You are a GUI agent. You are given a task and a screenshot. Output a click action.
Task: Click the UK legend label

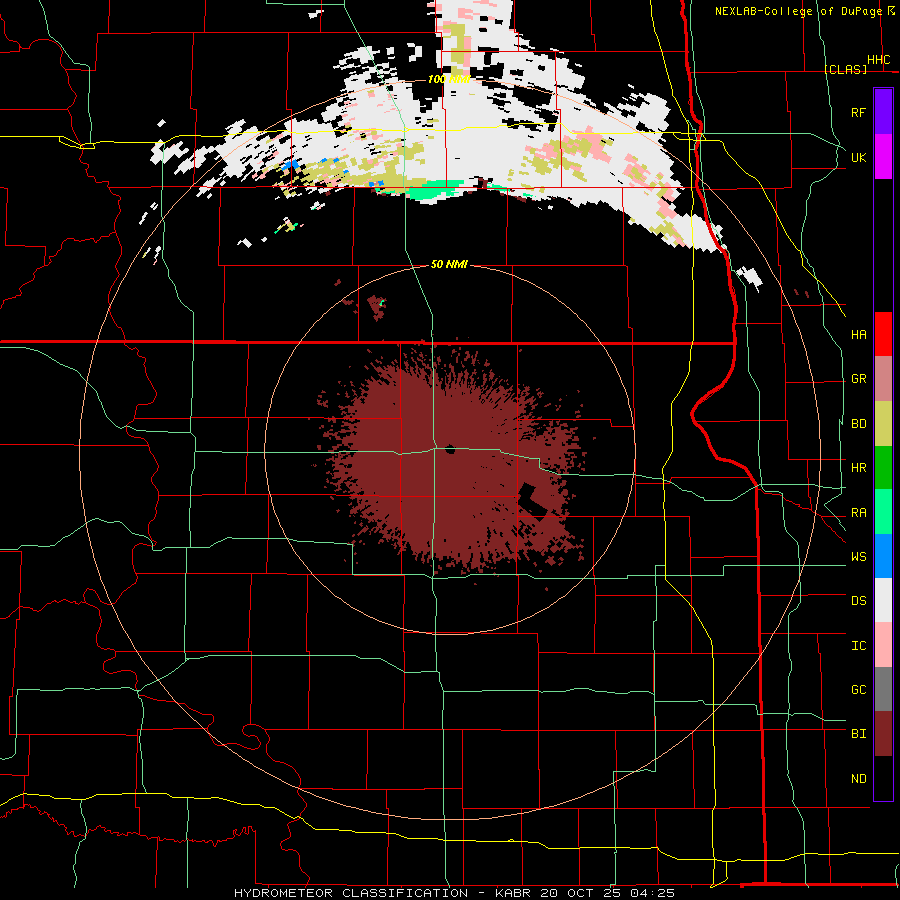(858, 157)
